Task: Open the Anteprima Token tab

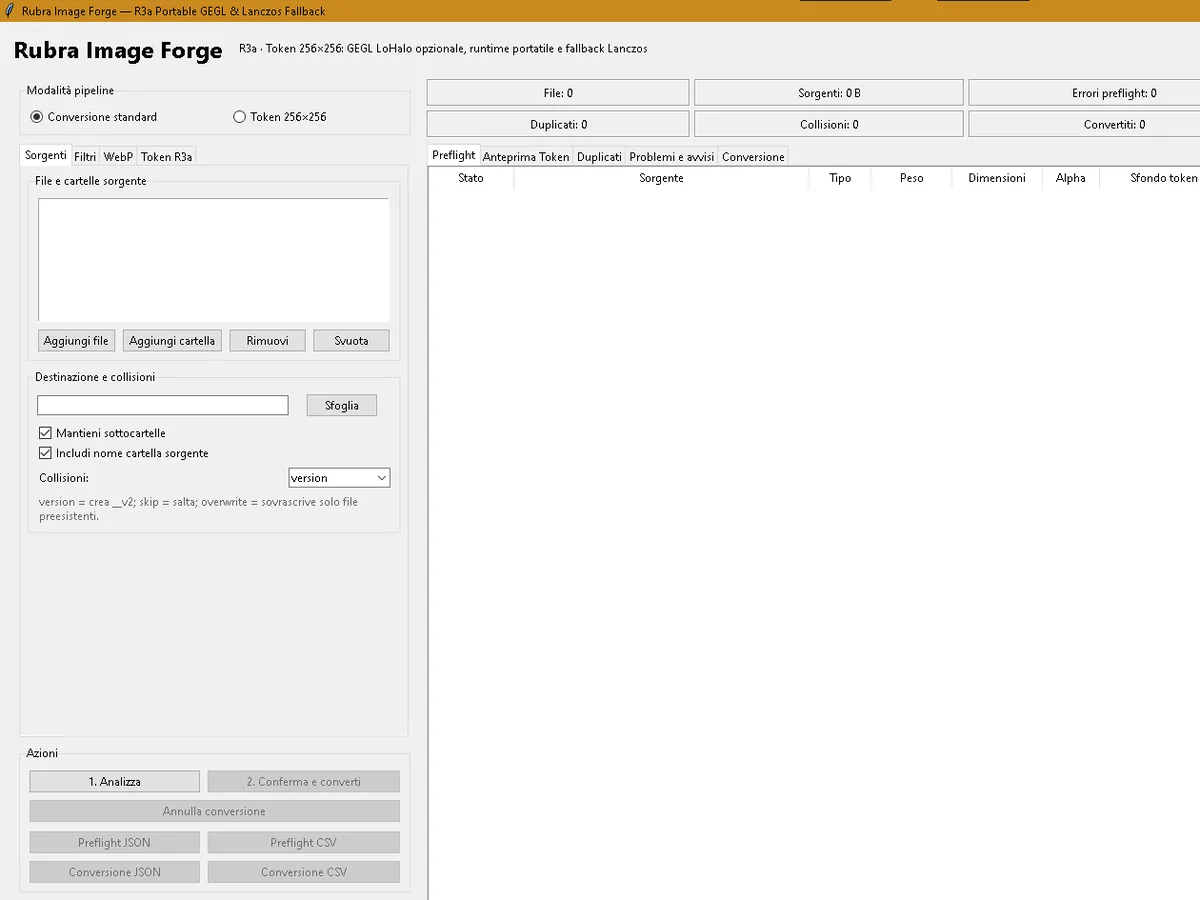Action: pos(526,157)
